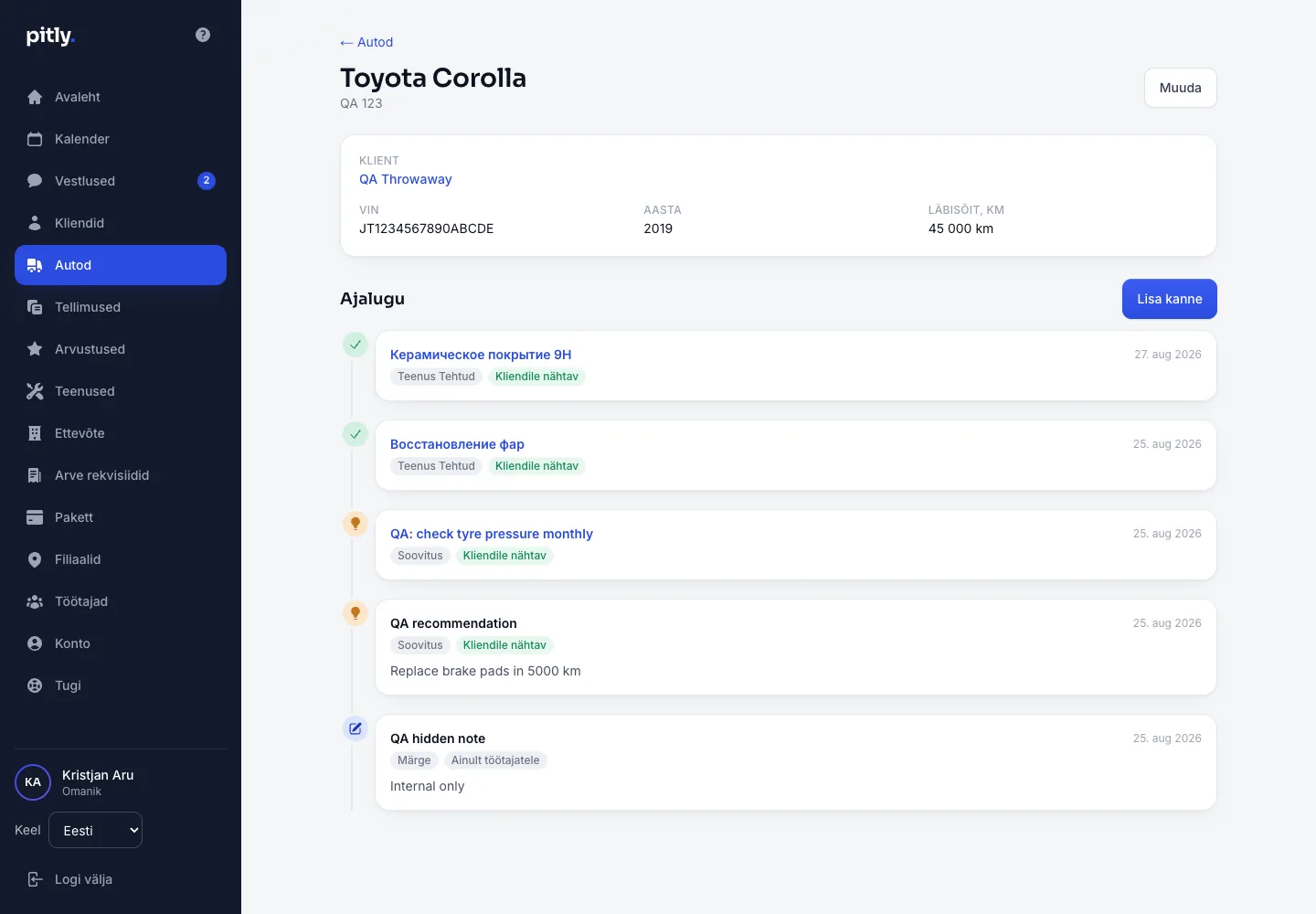
Task: Click the Vestlused chat bubble icon
Action: (35, 181)
